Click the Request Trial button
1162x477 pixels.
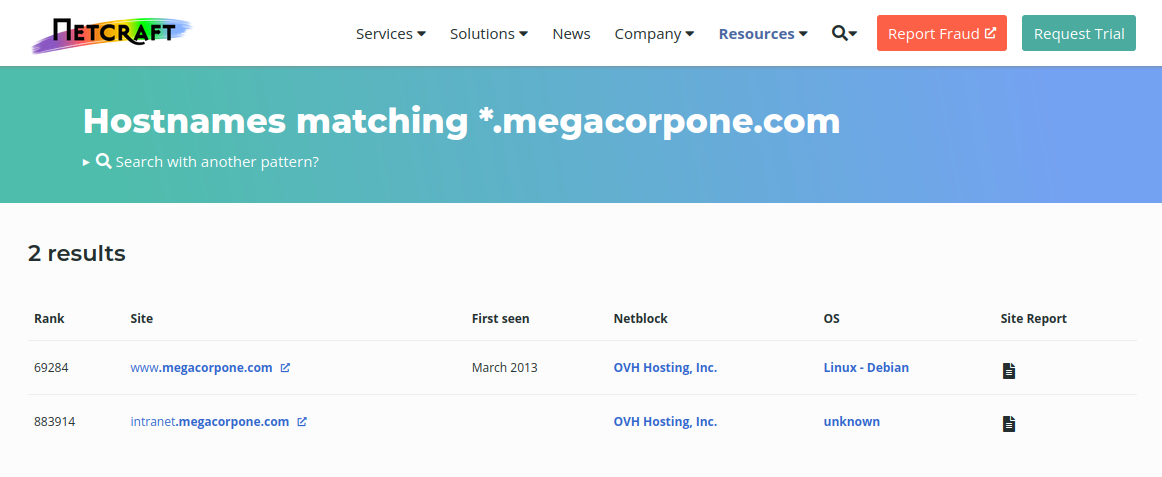(x=1079, y=34)
